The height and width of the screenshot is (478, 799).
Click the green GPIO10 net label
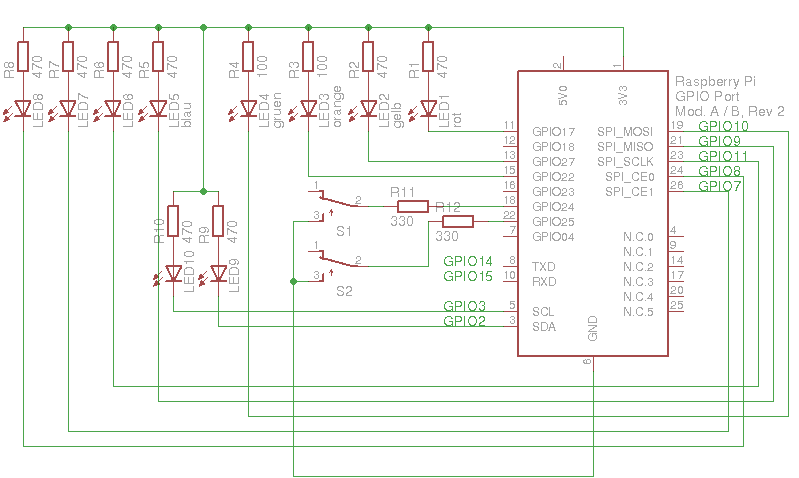722,127
